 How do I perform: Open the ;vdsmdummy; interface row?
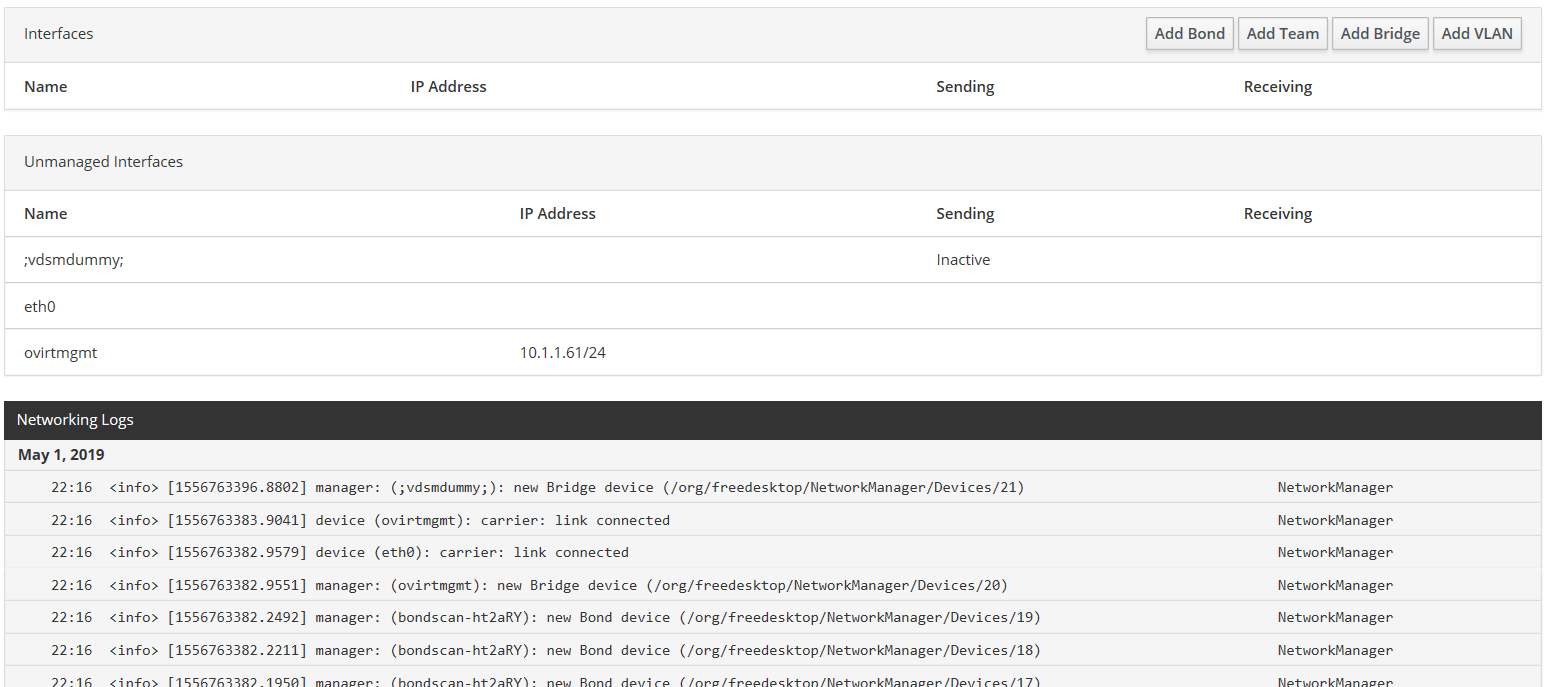tap(74, 260)
